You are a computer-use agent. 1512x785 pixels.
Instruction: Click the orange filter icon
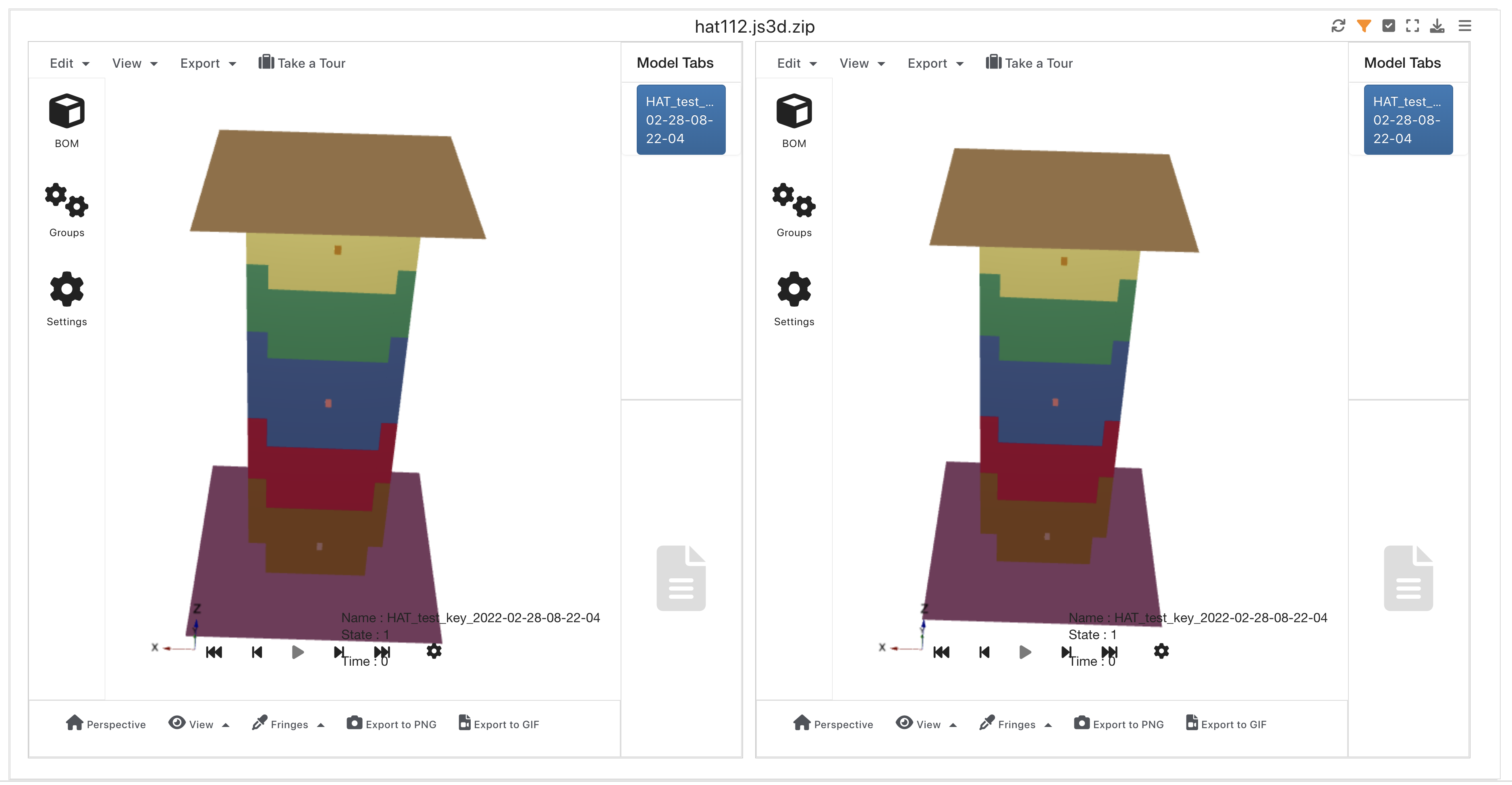1364,26
